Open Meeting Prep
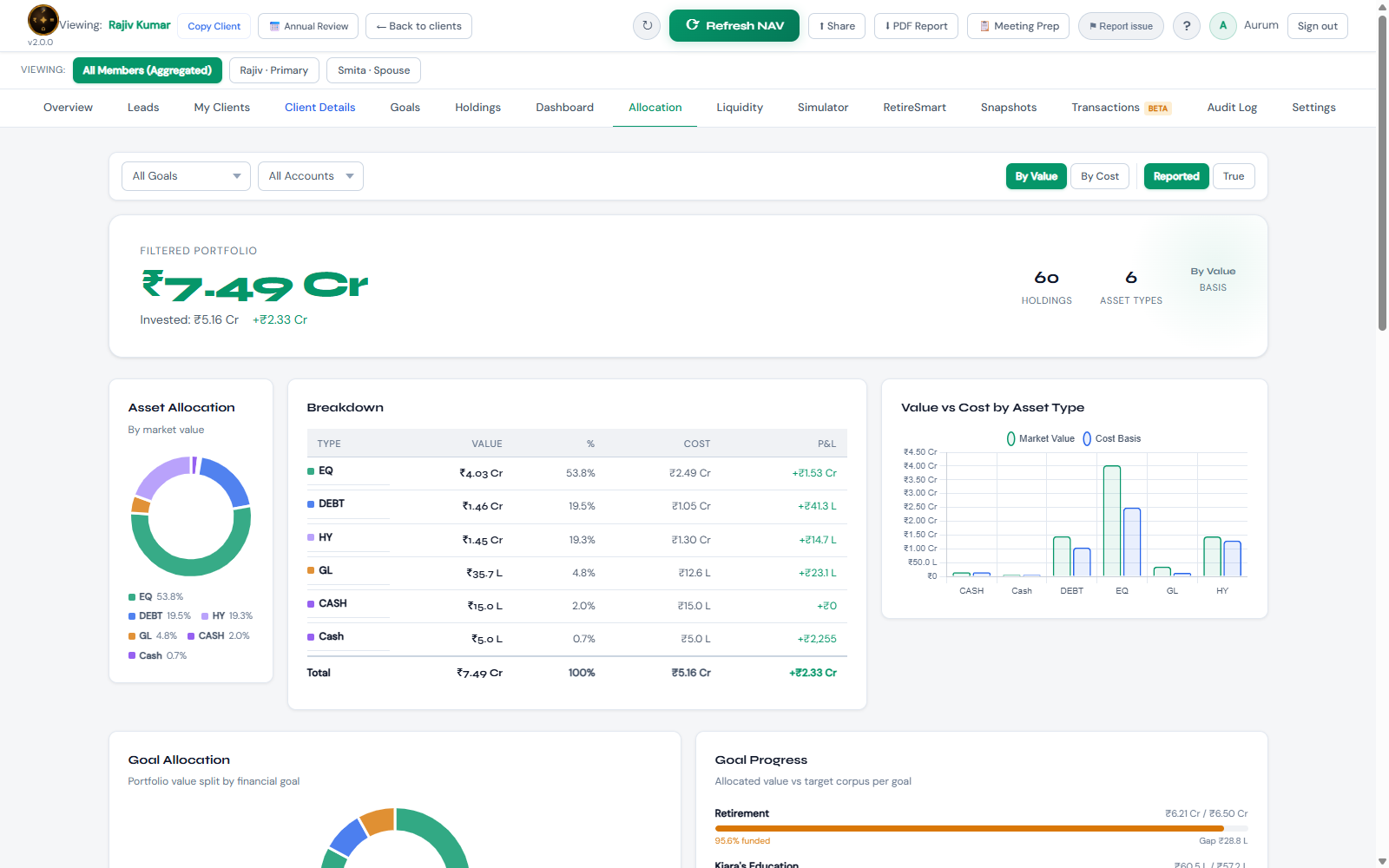Image resolution: width=1389 pixels, height=868 pixels. (x=1019, y=26)
